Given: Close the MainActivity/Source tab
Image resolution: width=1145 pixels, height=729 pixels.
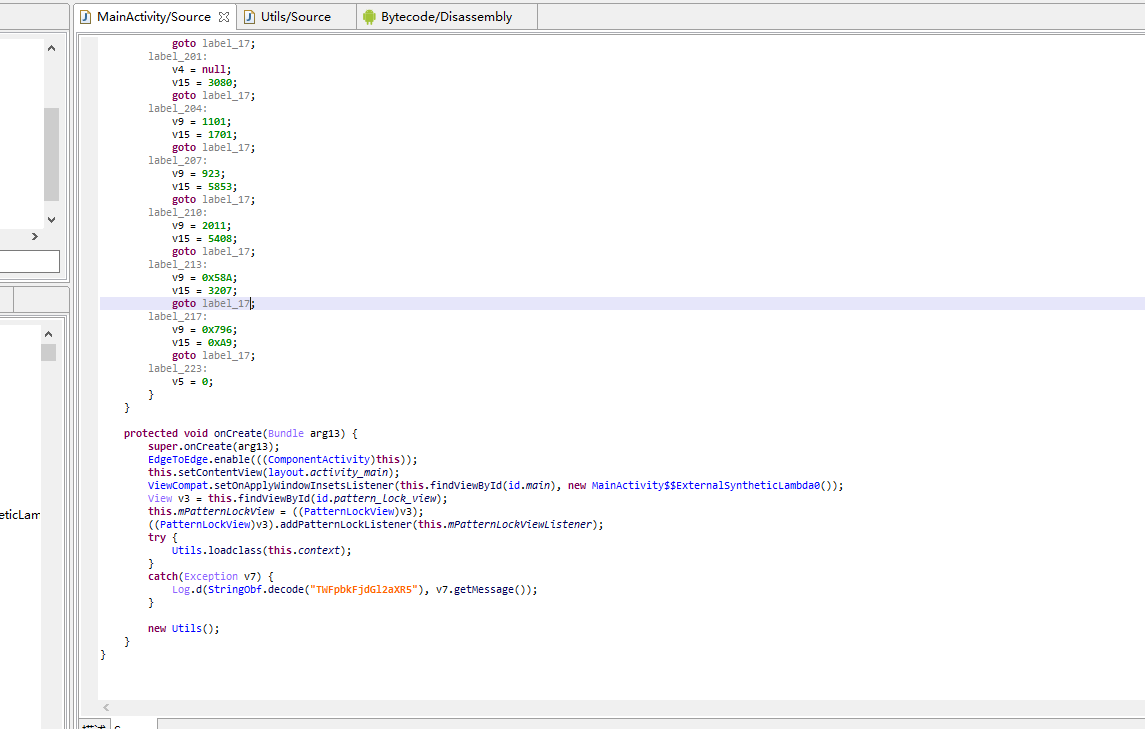Looking at the screenshot, I should pos(224,17).
